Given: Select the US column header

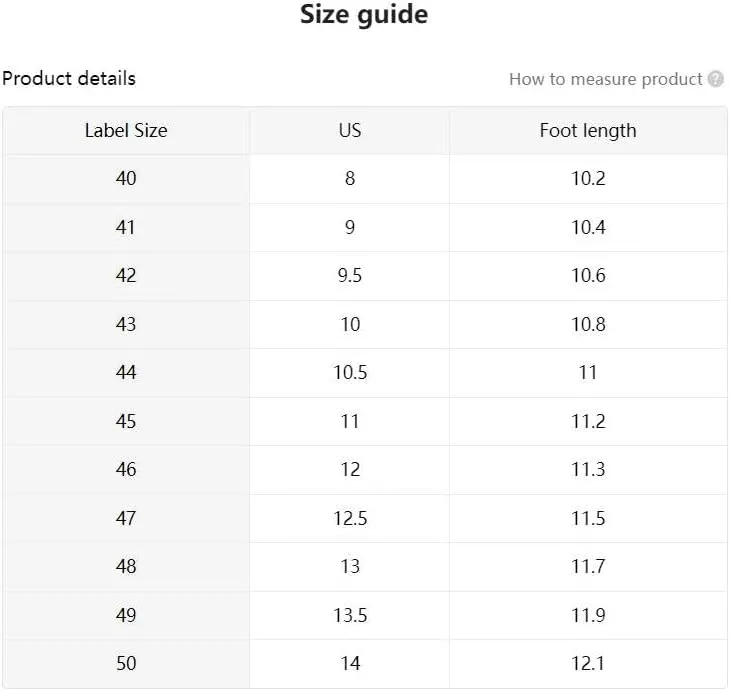Looking at the screenshot, I should [350, 131].
